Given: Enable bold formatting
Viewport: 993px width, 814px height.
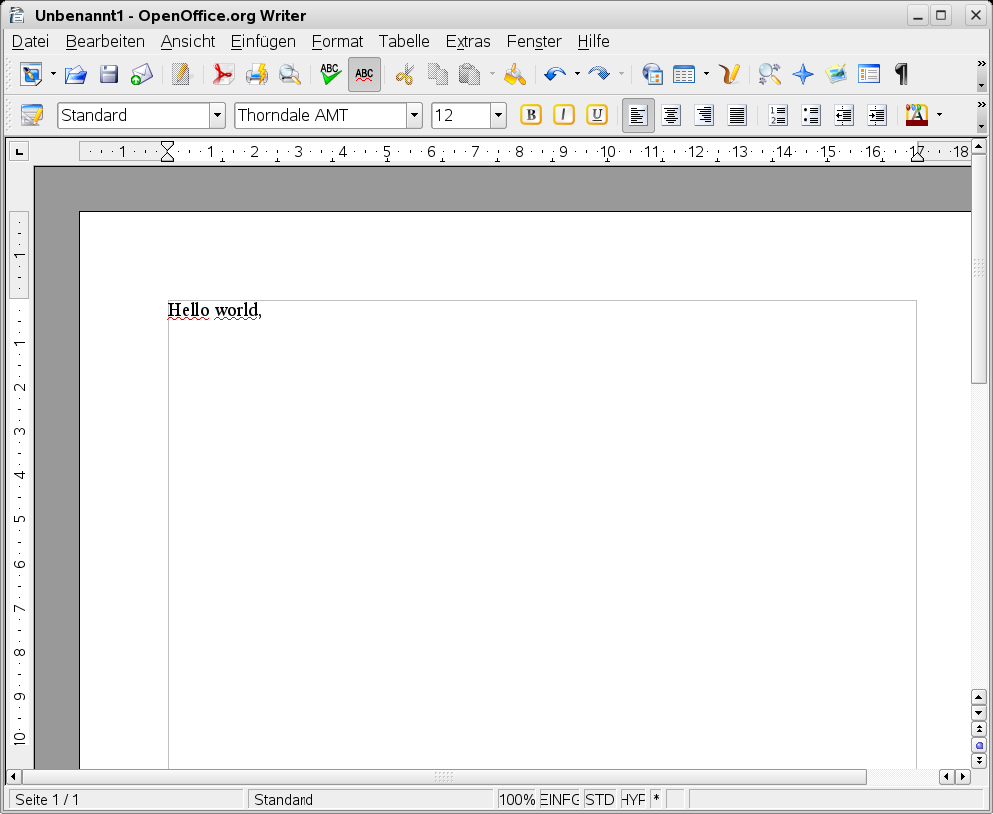Looking at the screenshot, I should pyautogui.click(x=530, y=115).
